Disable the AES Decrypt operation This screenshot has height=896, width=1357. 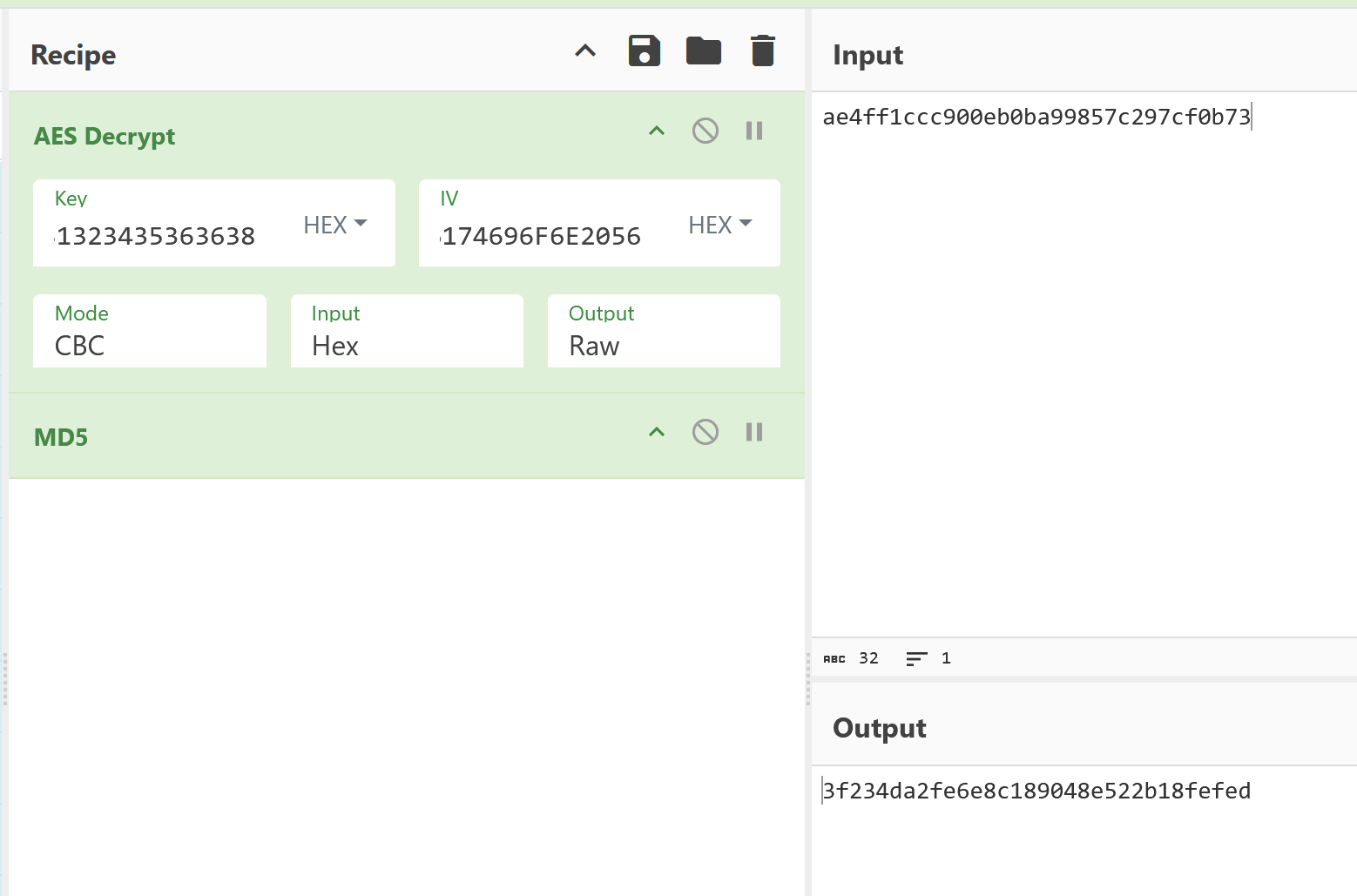click(x=706, y=131)
